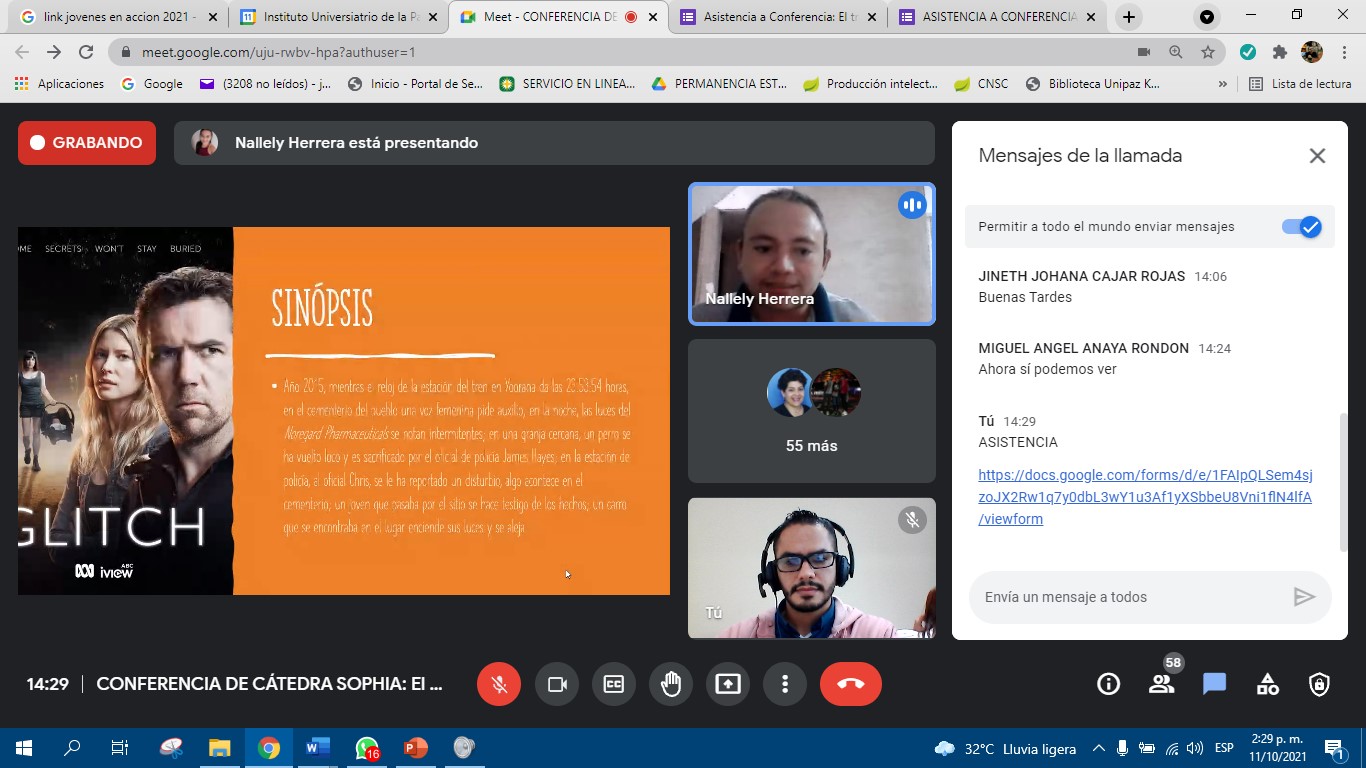The width and height of the screenshot is (1366, 768).
Task: Open present now screen share button
Action: [x=728, y=684]
